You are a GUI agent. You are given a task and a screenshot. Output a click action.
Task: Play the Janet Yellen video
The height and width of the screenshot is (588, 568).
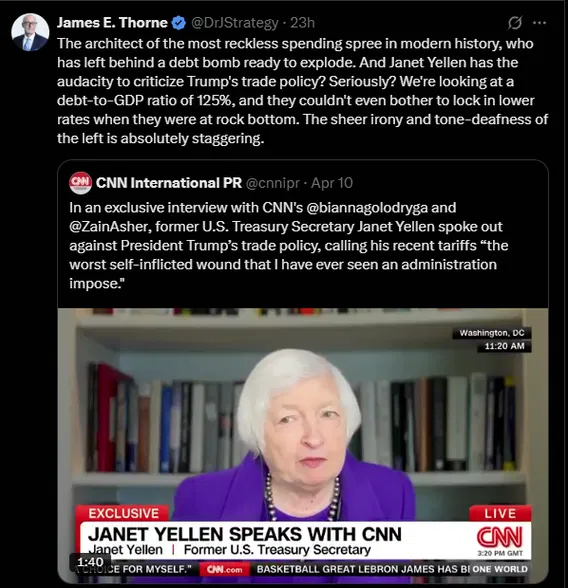tap(303, 446)
